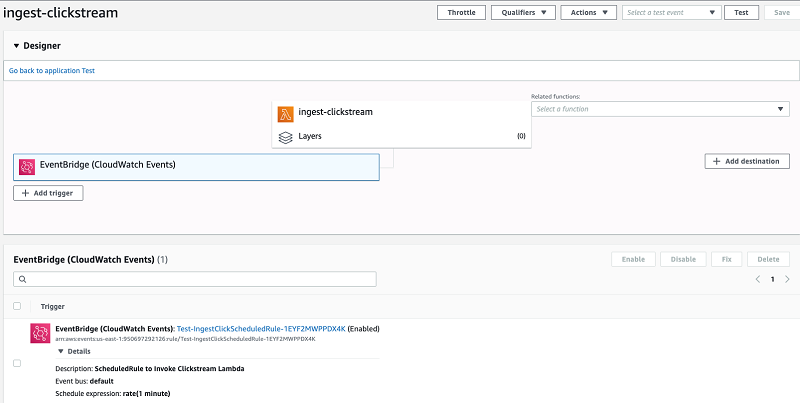Image resolution: width=800 pixels, height=403 pixels.
Task: Click the Layers row in the function card
Action: point(402,136)
